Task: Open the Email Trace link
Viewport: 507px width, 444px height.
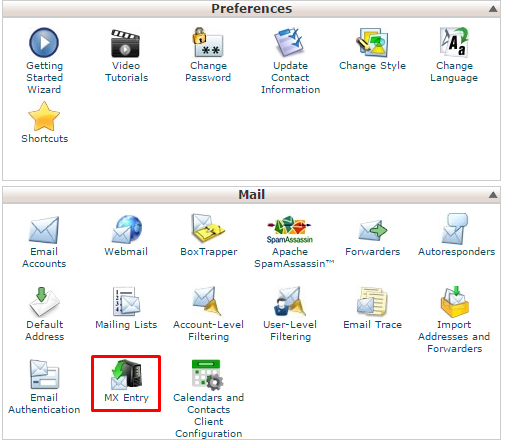Action: (372, 325)
